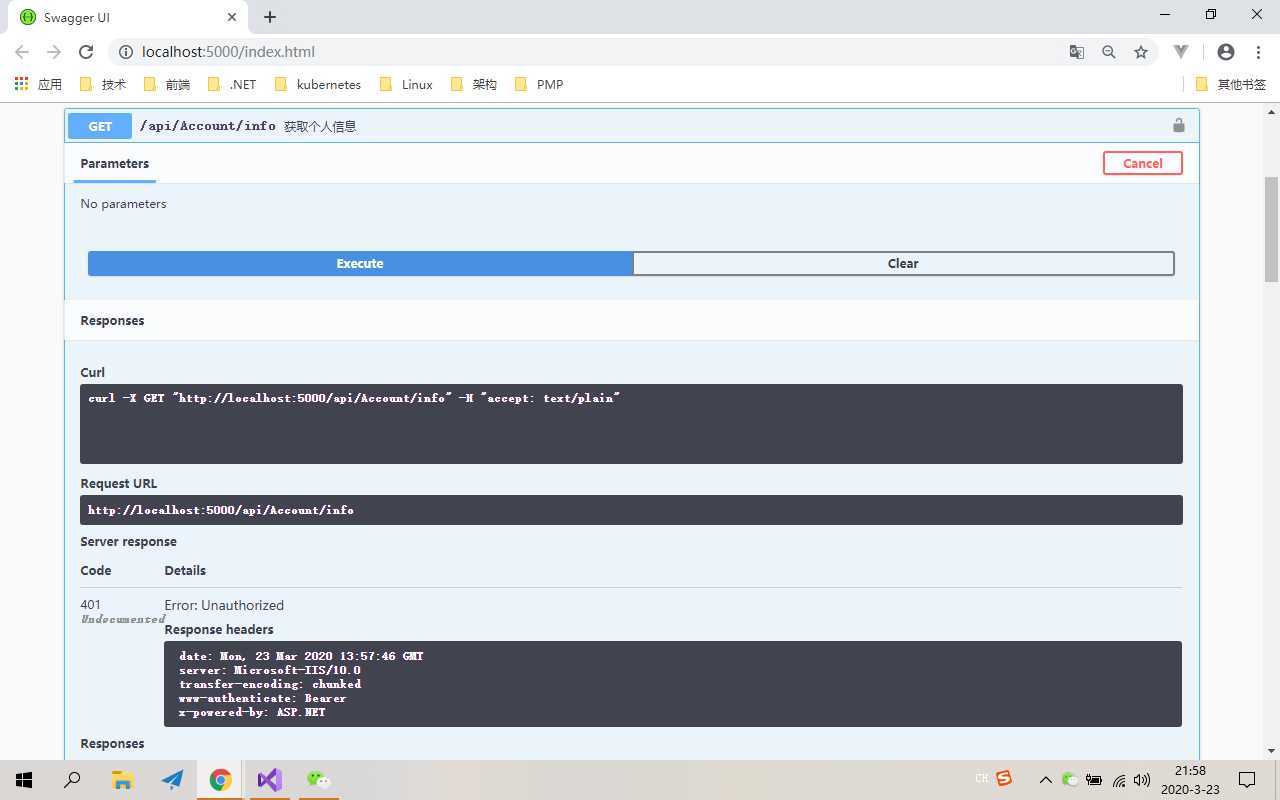Viewport: 1280px width, 800px height.
Task: View site information for localhost
Action: (x=125, y=52)
